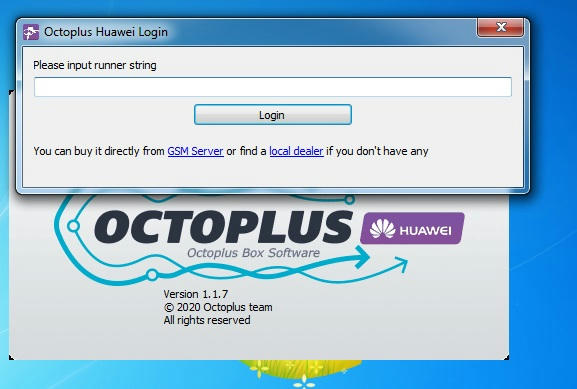
Task: Click the Octoplus Box Software subtitle
Action: pyautogui.click(x=253, y=253)
